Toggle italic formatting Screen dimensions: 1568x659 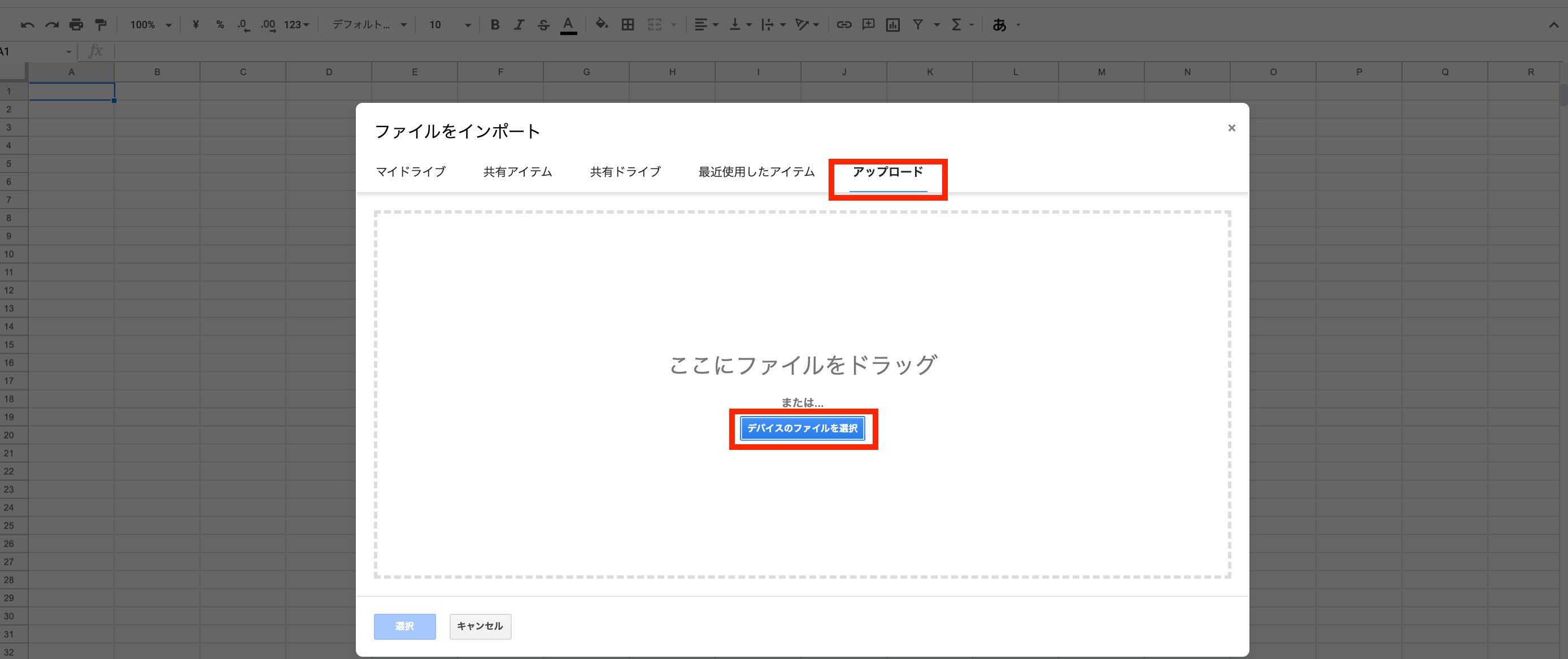(x=519, y=25)
